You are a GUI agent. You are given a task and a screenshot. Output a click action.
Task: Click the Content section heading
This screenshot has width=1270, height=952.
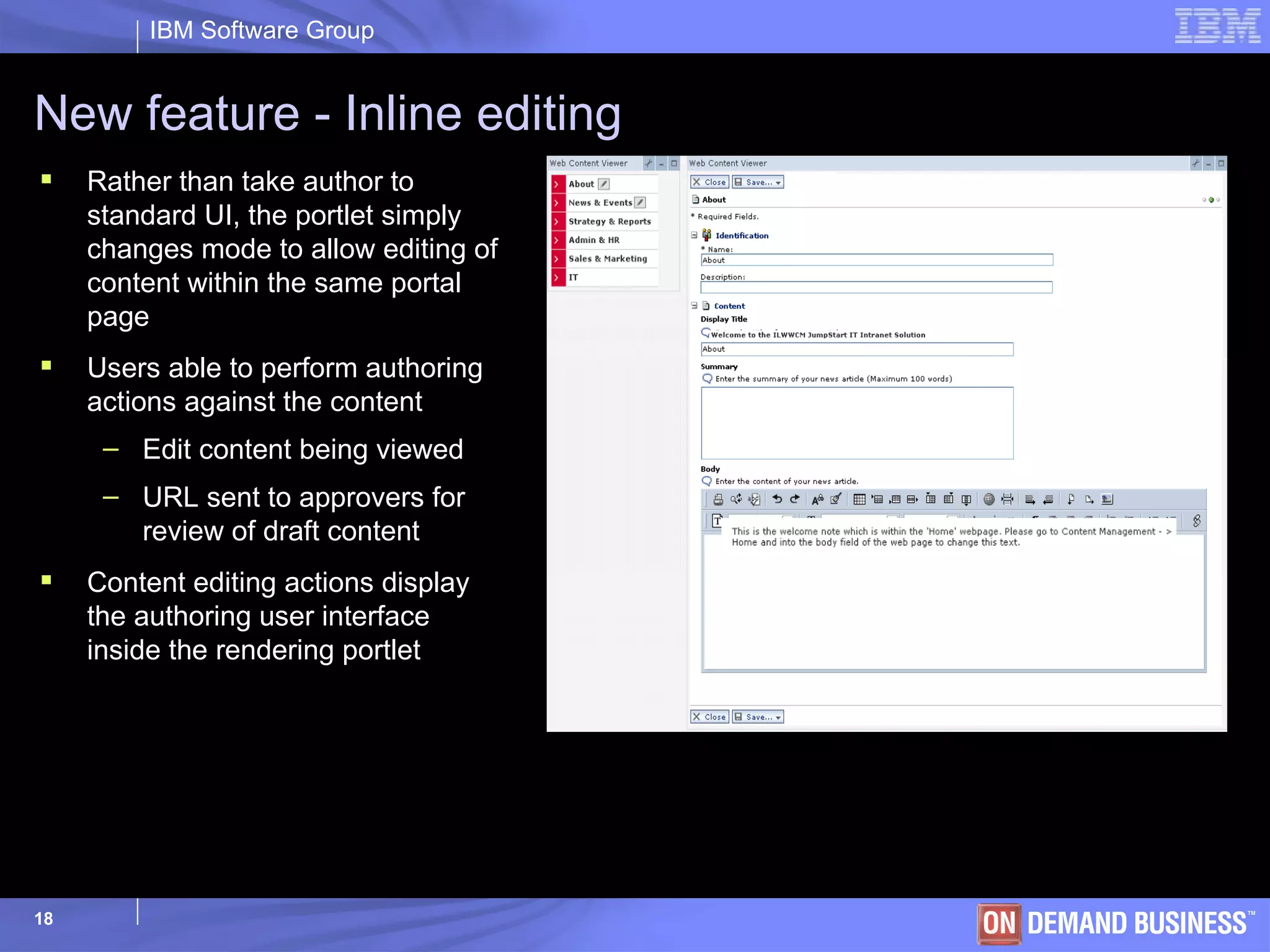[x=729, y=306]
